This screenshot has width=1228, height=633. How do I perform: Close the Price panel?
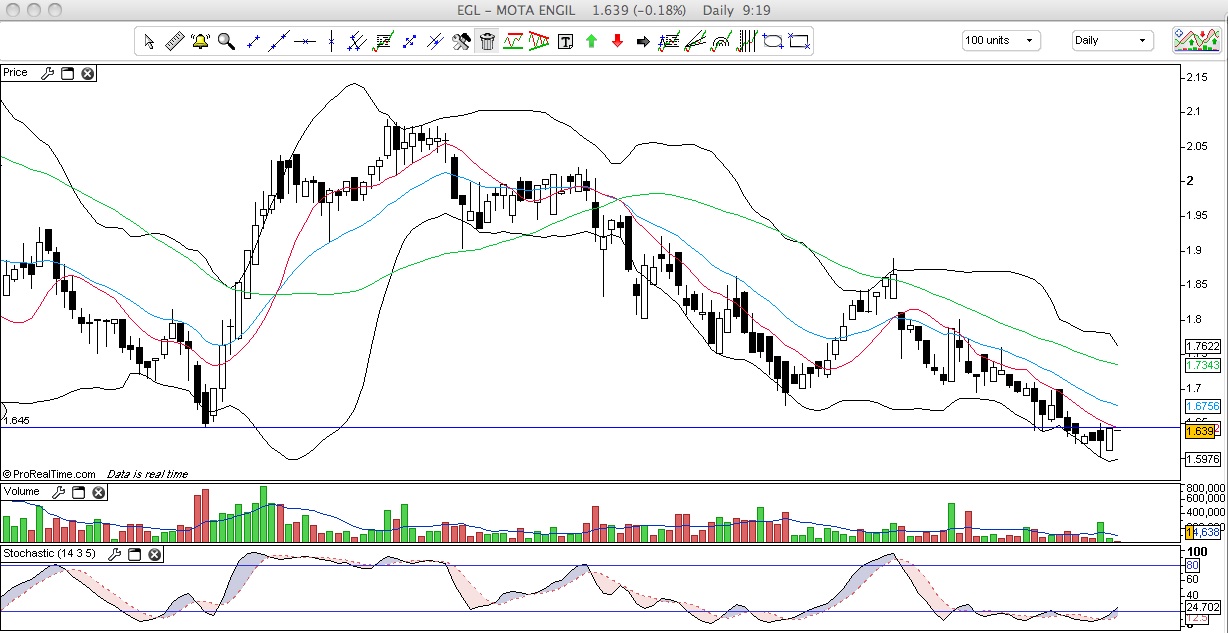87,73
